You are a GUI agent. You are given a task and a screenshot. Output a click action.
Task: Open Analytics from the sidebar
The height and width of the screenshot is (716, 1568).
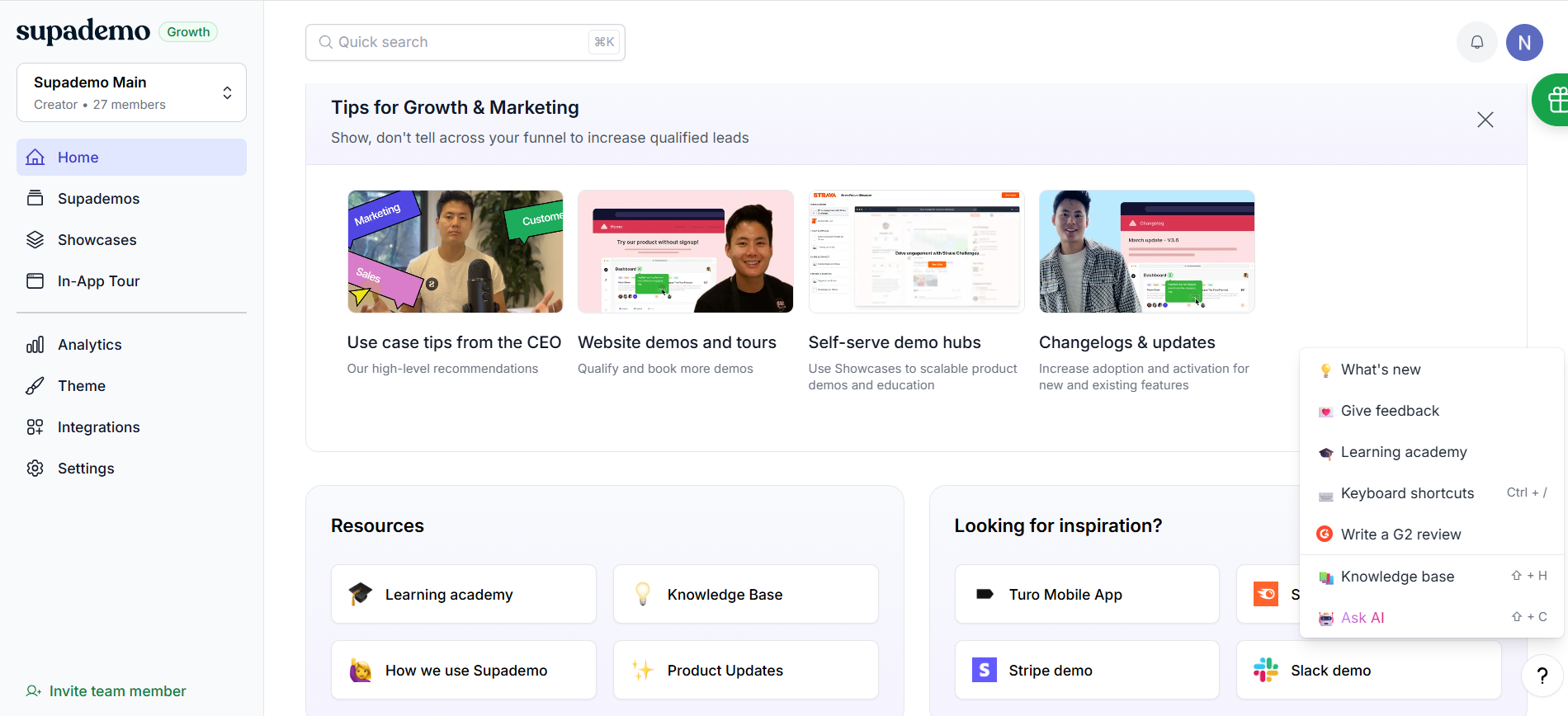tap(89, 345)
